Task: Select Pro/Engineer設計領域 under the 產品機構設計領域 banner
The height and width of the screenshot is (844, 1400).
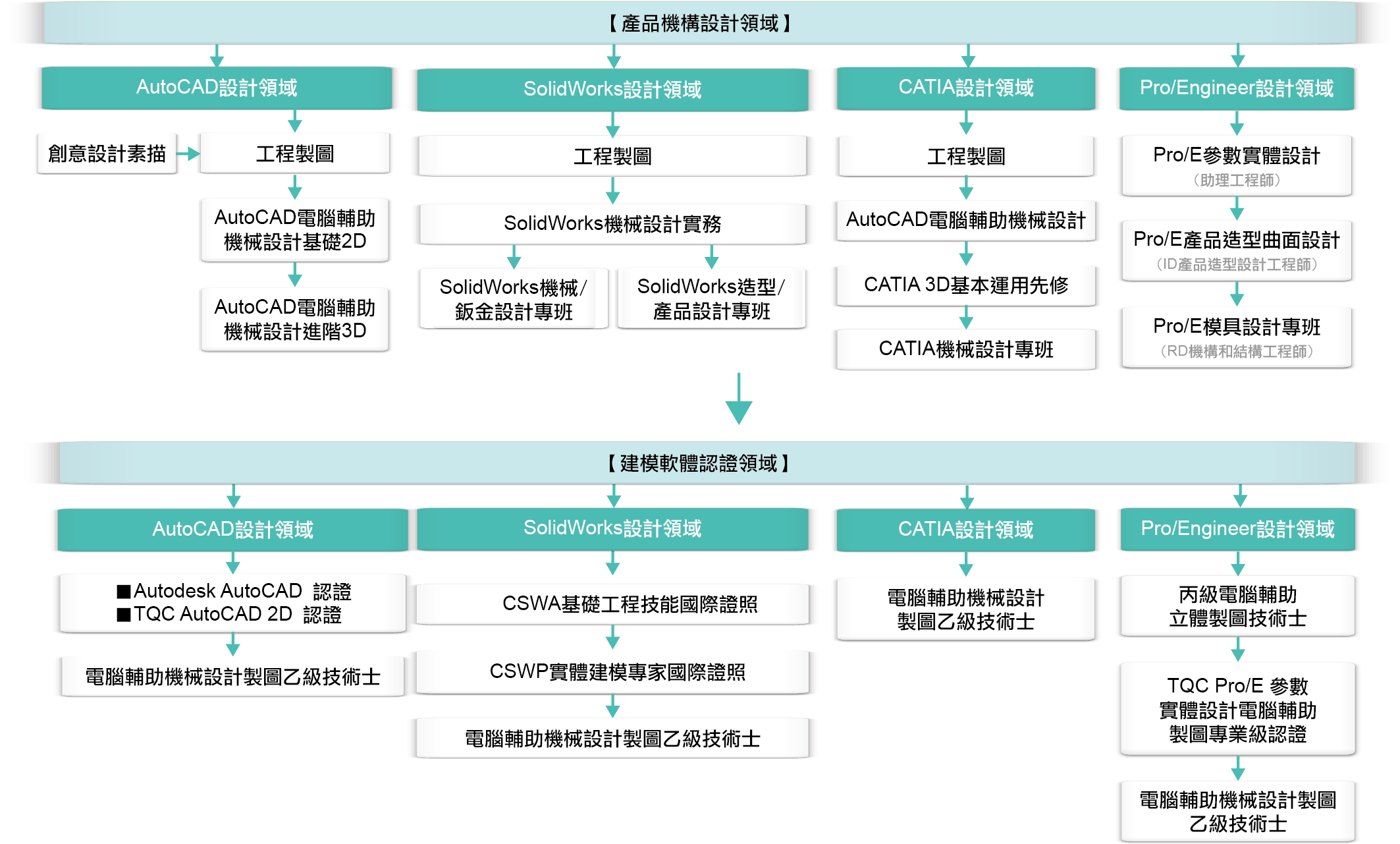Action: pyautogui.click(x=1237, y=88)
